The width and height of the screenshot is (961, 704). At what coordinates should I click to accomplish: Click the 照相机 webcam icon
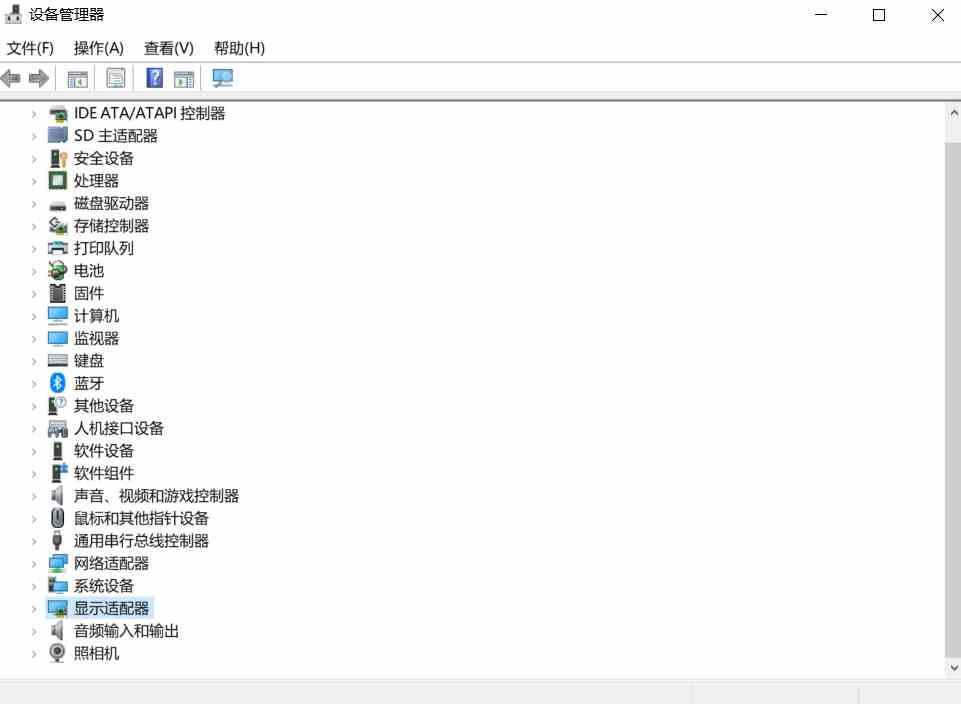[58, 653]
